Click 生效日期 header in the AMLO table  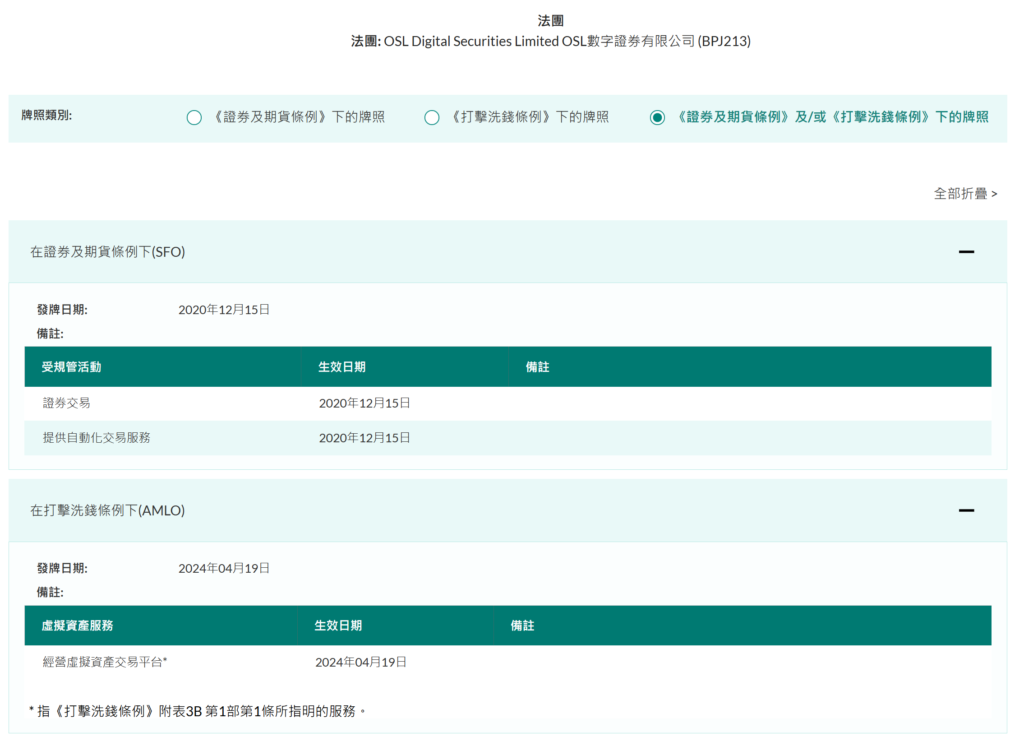tap(338, 625)
